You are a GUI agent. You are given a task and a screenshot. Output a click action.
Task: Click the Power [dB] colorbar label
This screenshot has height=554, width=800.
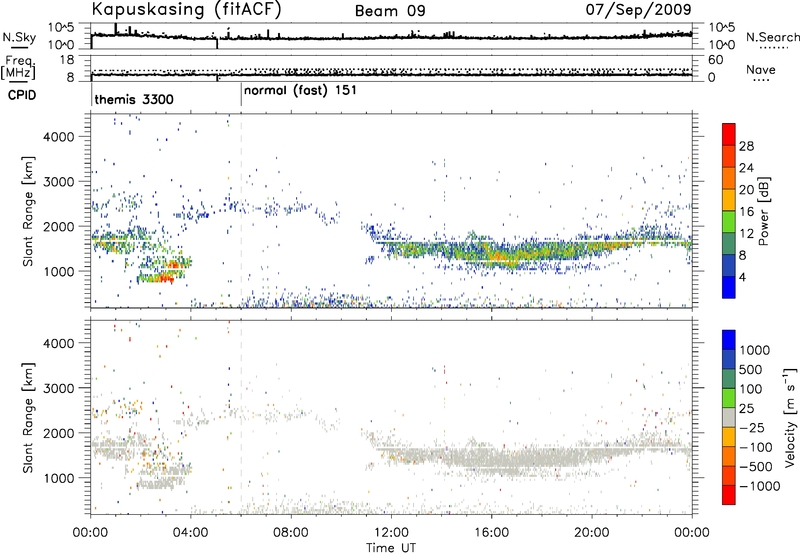coord(764,211)
